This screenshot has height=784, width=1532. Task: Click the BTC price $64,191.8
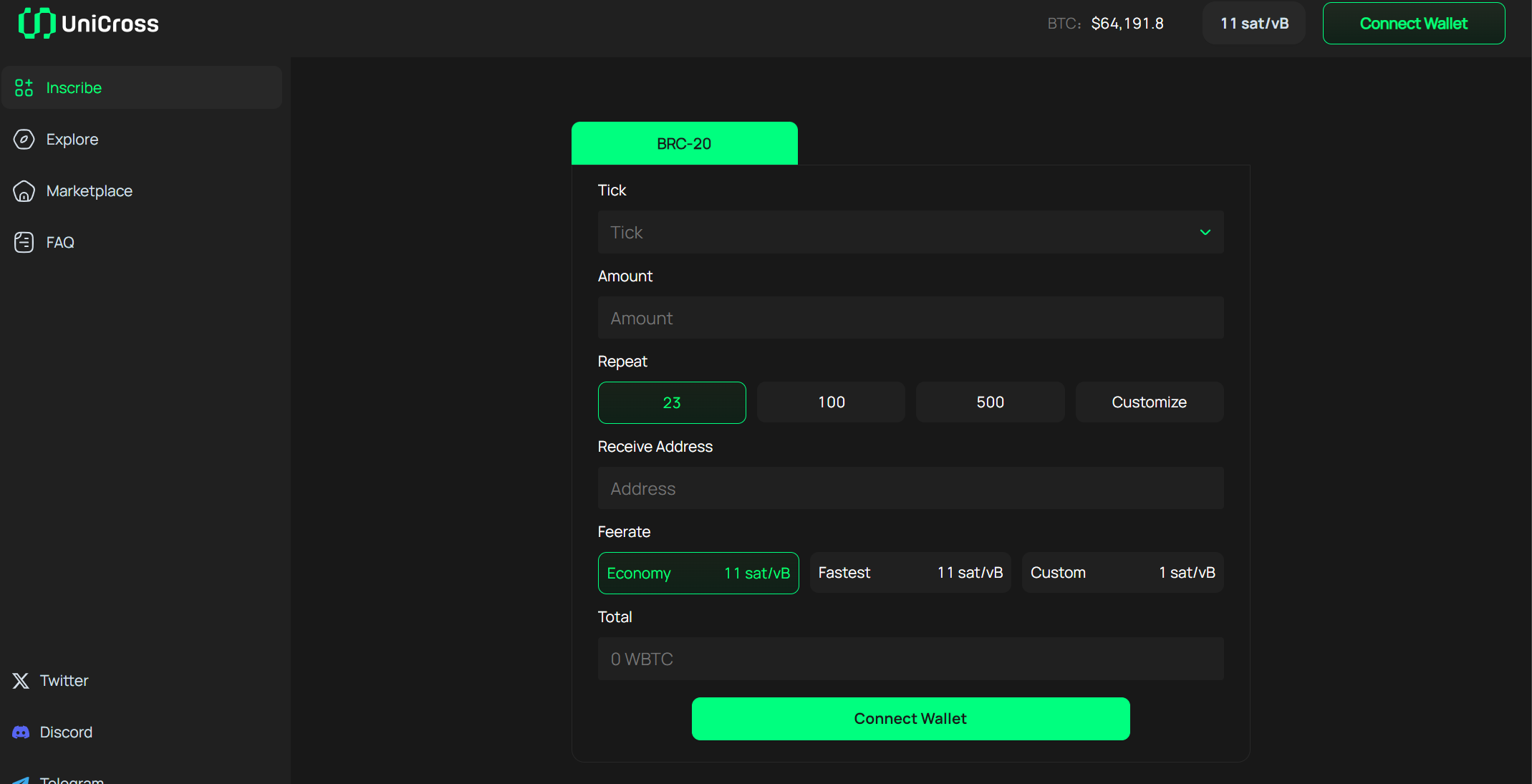pyautogui.click(x=1127, y=24)
